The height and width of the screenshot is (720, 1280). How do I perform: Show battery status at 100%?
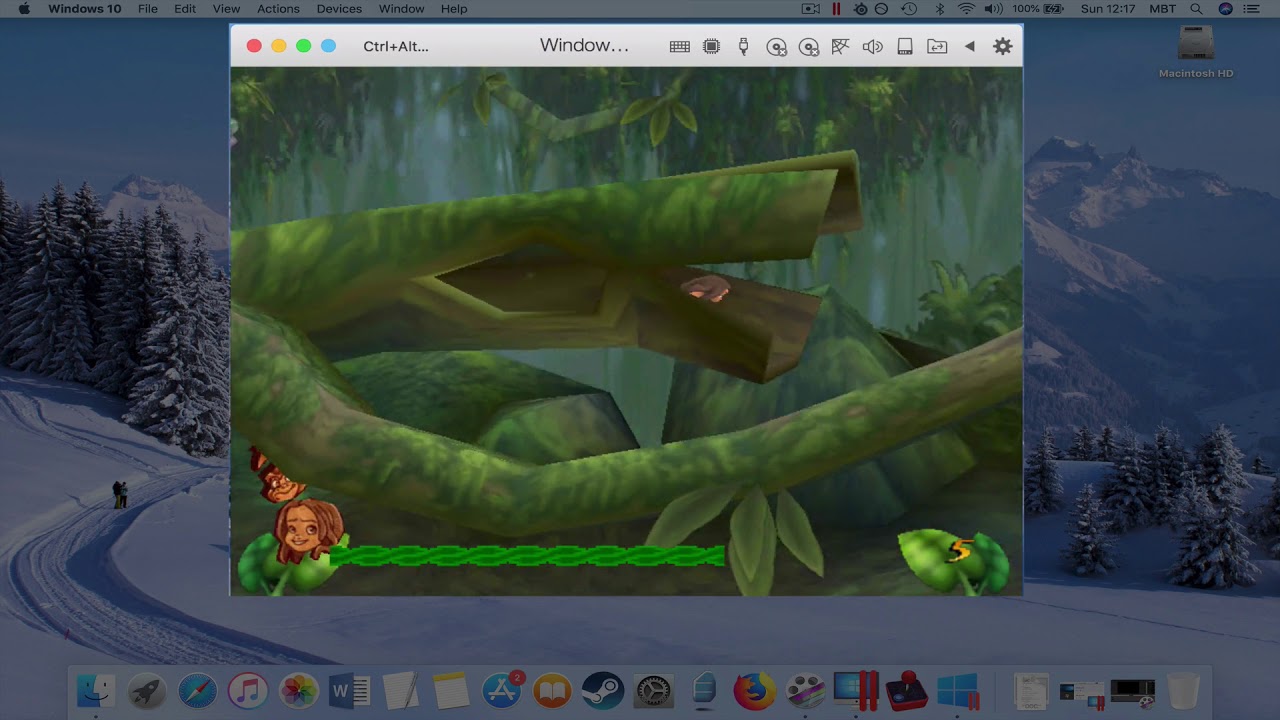(1038, 9)
